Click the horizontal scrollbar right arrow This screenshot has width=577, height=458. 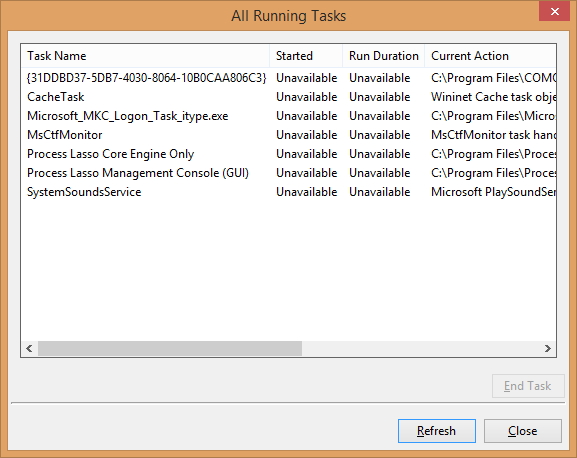(548, 348)
